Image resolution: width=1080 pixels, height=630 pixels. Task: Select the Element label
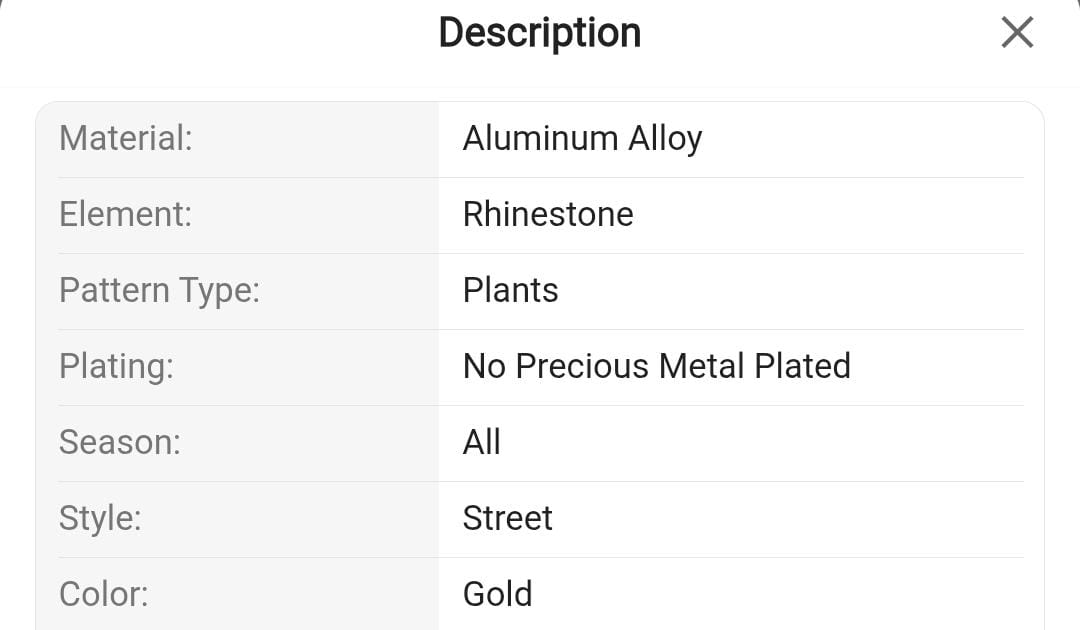(125, 214)
